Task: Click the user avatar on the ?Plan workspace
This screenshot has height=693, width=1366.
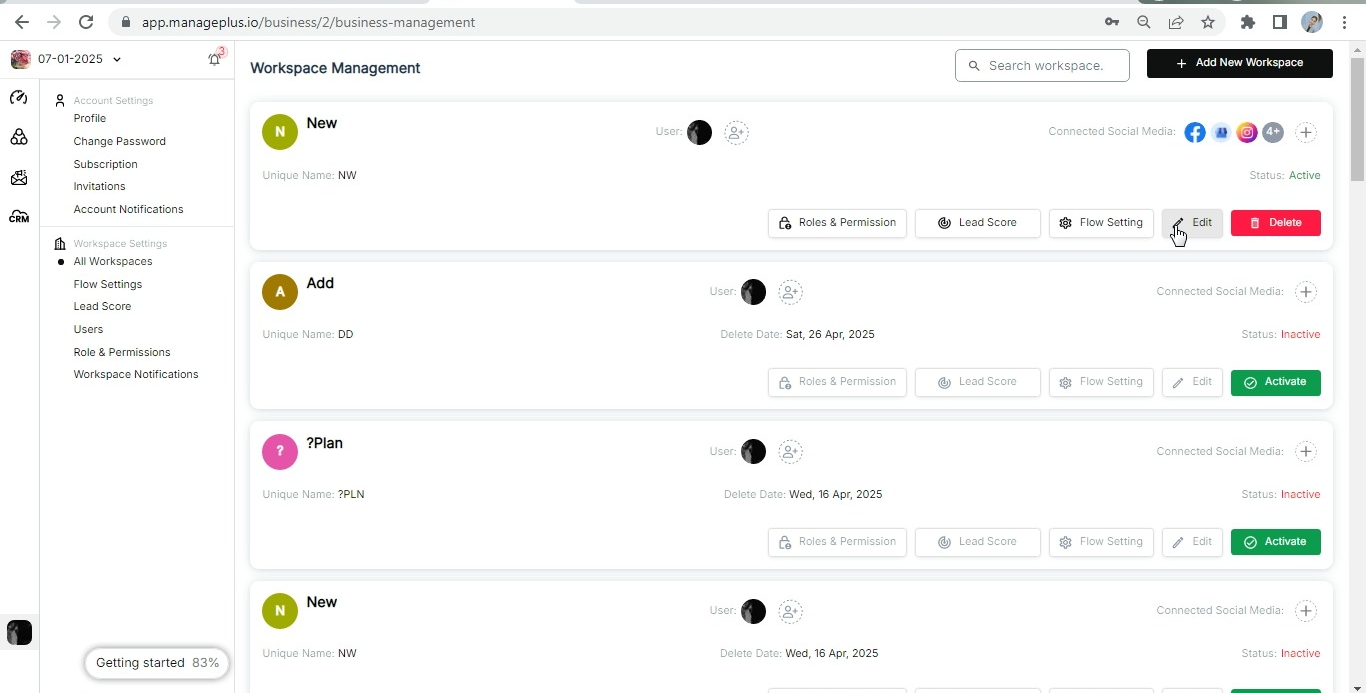Action: click(753, 452)
